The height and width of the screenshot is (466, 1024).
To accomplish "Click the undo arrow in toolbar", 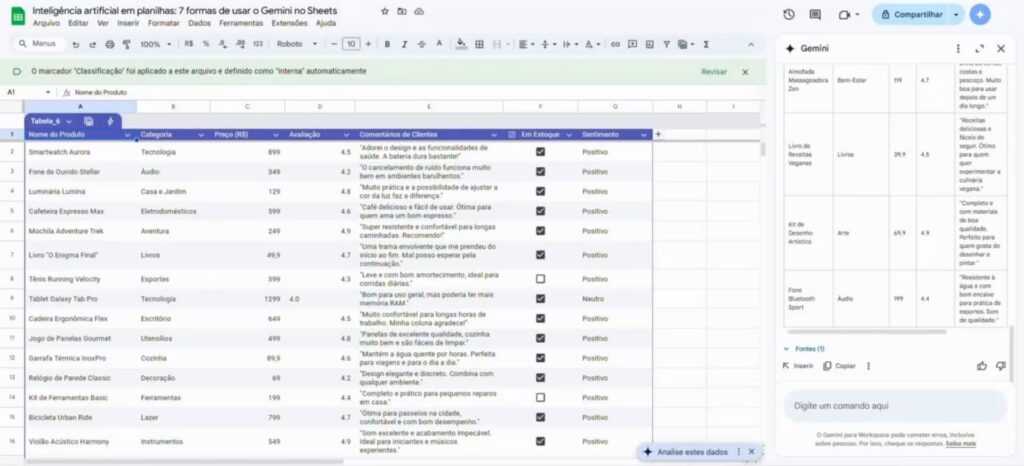I will tap(76, 44).
